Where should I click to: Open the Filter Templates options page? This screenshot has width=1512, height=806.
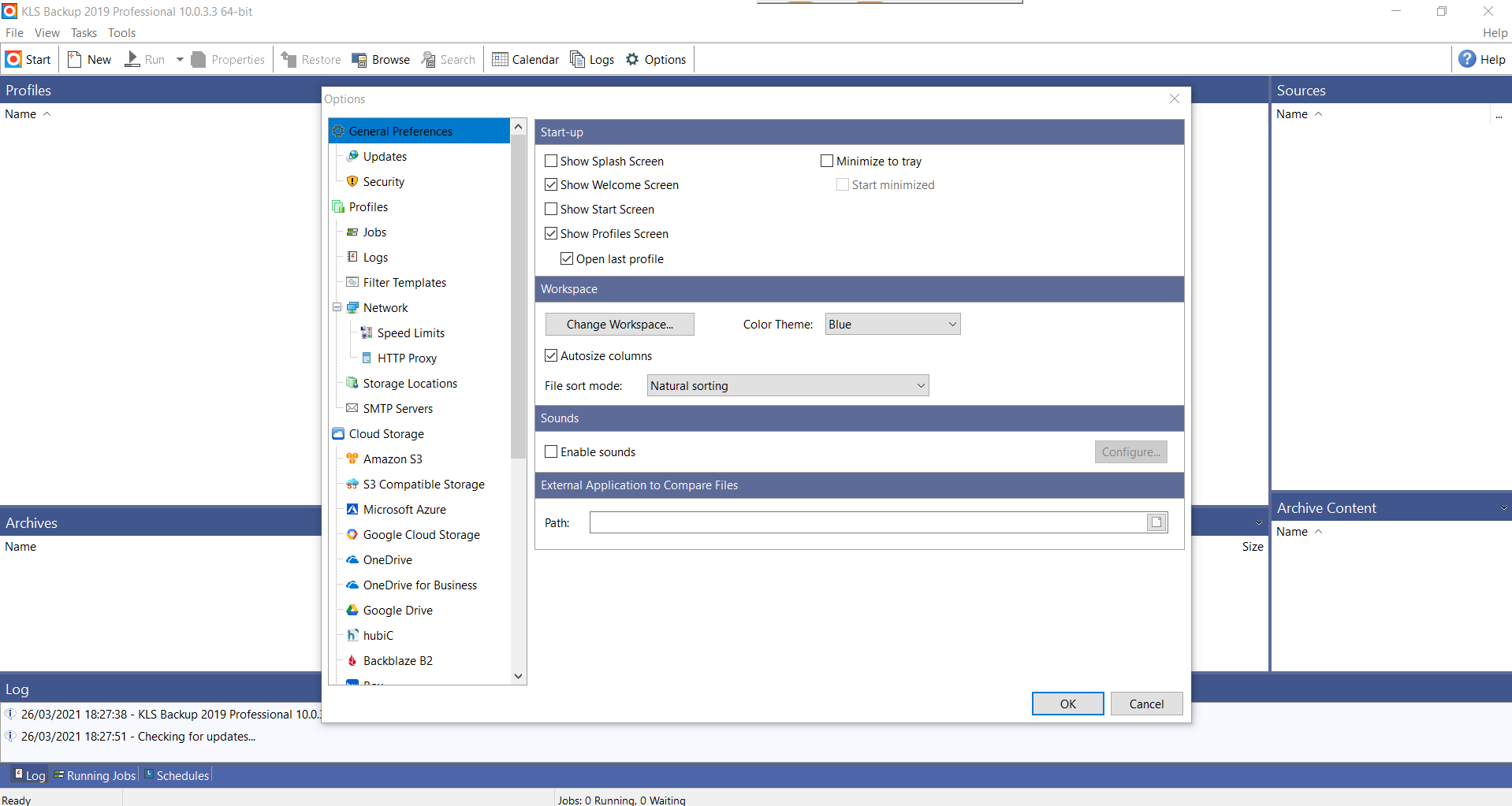pyautogui.click(x=404, y=282)
